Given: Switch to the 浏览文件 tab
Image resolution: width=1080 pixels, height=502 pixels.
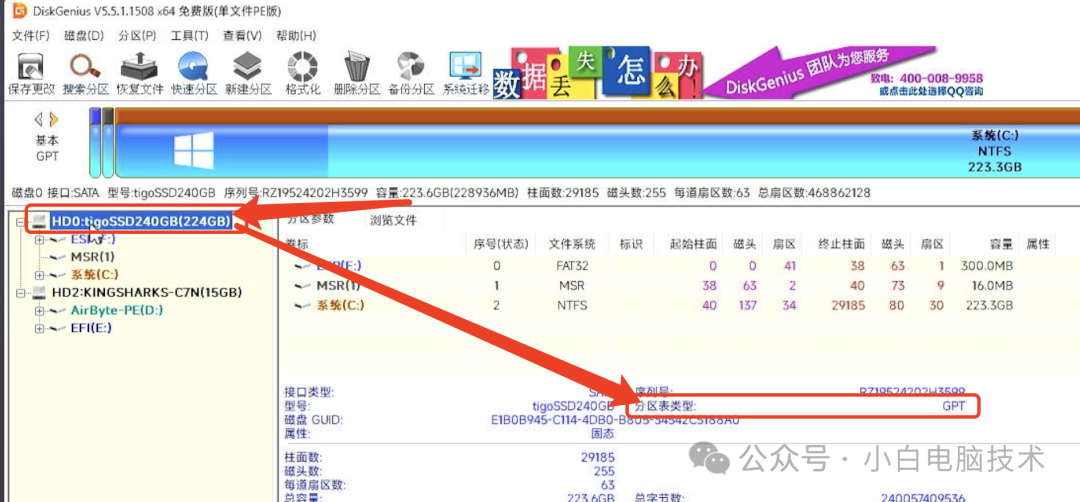Looking at the screenshot, I should pyautogui.click(x=393, y=220).
